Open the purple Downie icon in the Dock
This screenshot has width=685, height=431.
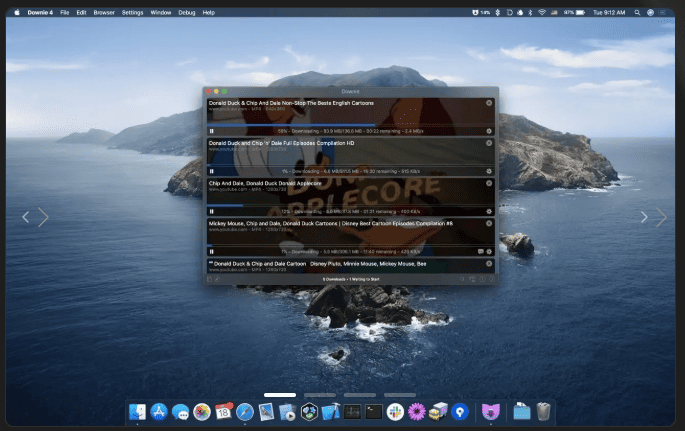(x=491, y=412)
